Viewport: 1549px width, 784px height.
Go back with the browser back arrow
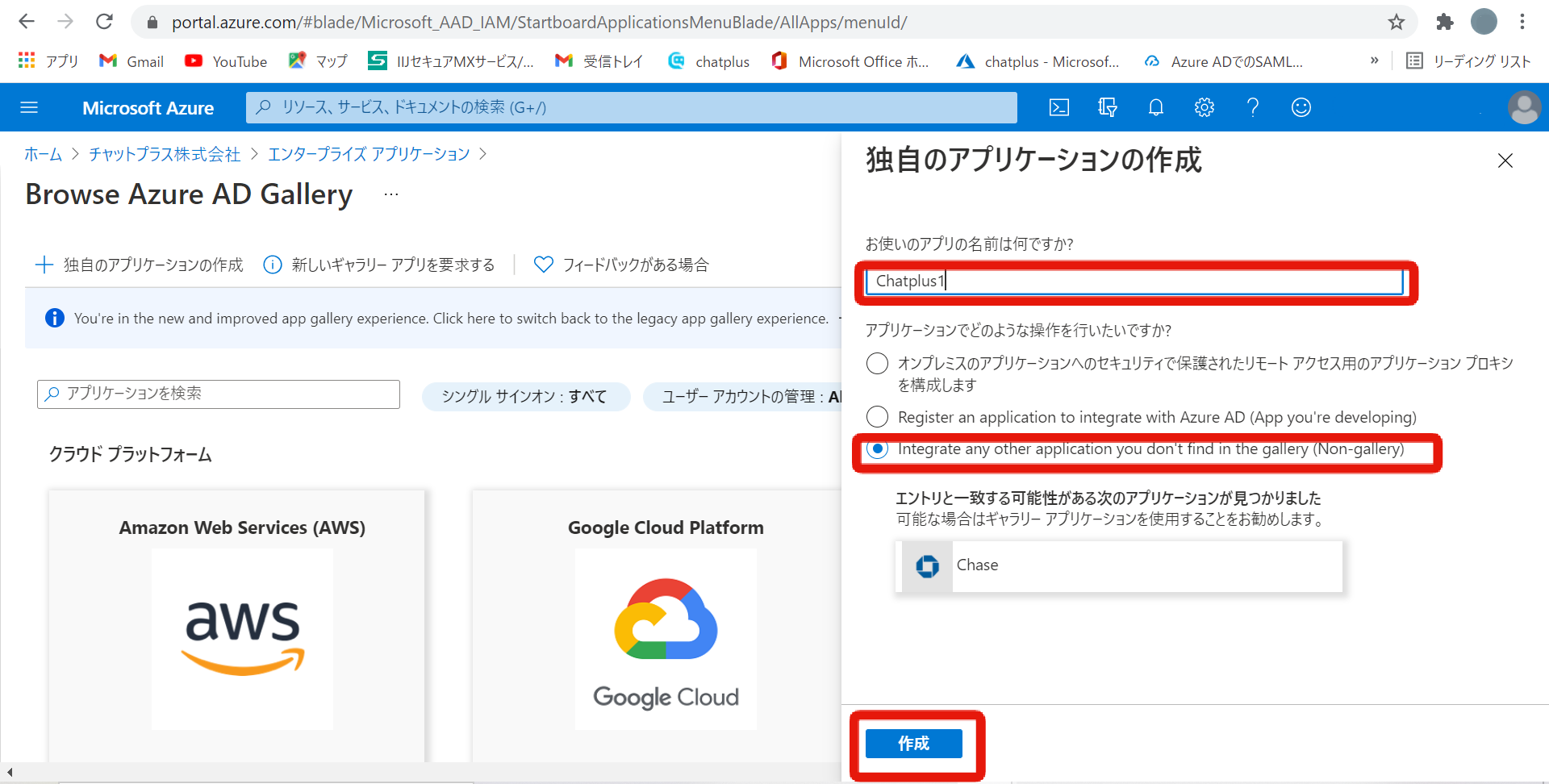[x=27, y=22]
